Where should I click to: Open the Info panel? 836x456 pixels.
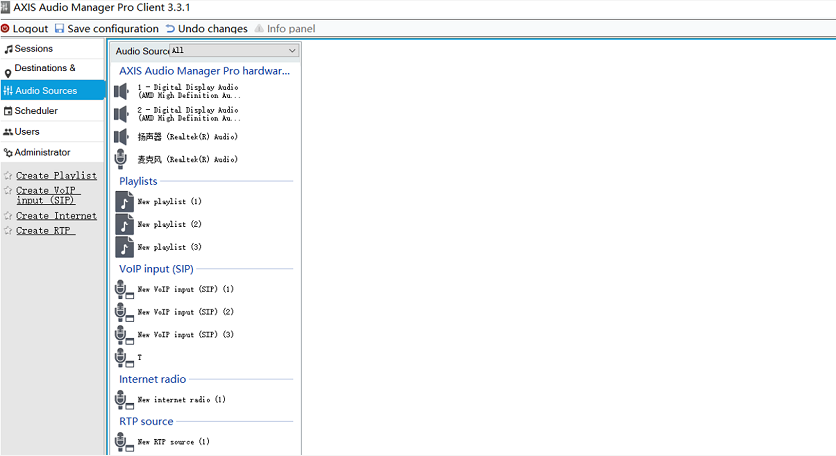coord(285,29)
